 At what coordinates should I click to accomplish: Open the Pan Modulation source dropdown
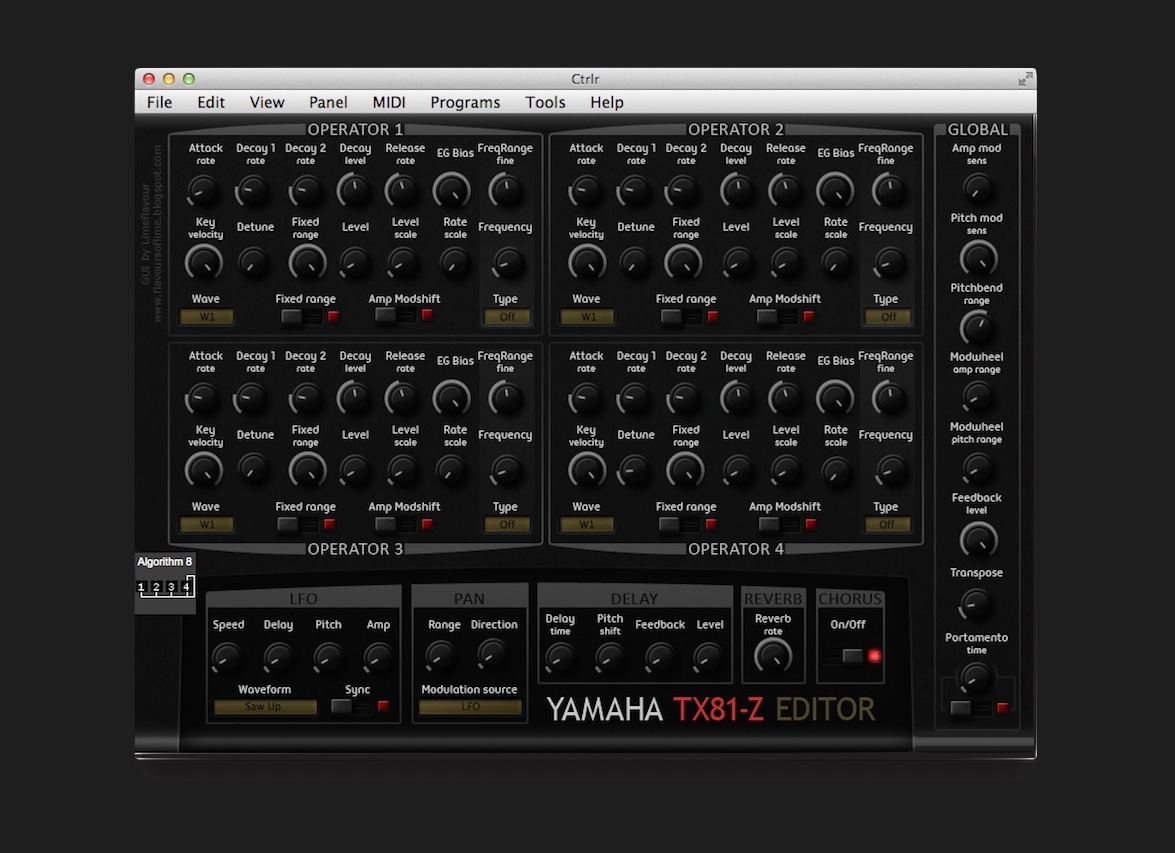coord(470,707)
